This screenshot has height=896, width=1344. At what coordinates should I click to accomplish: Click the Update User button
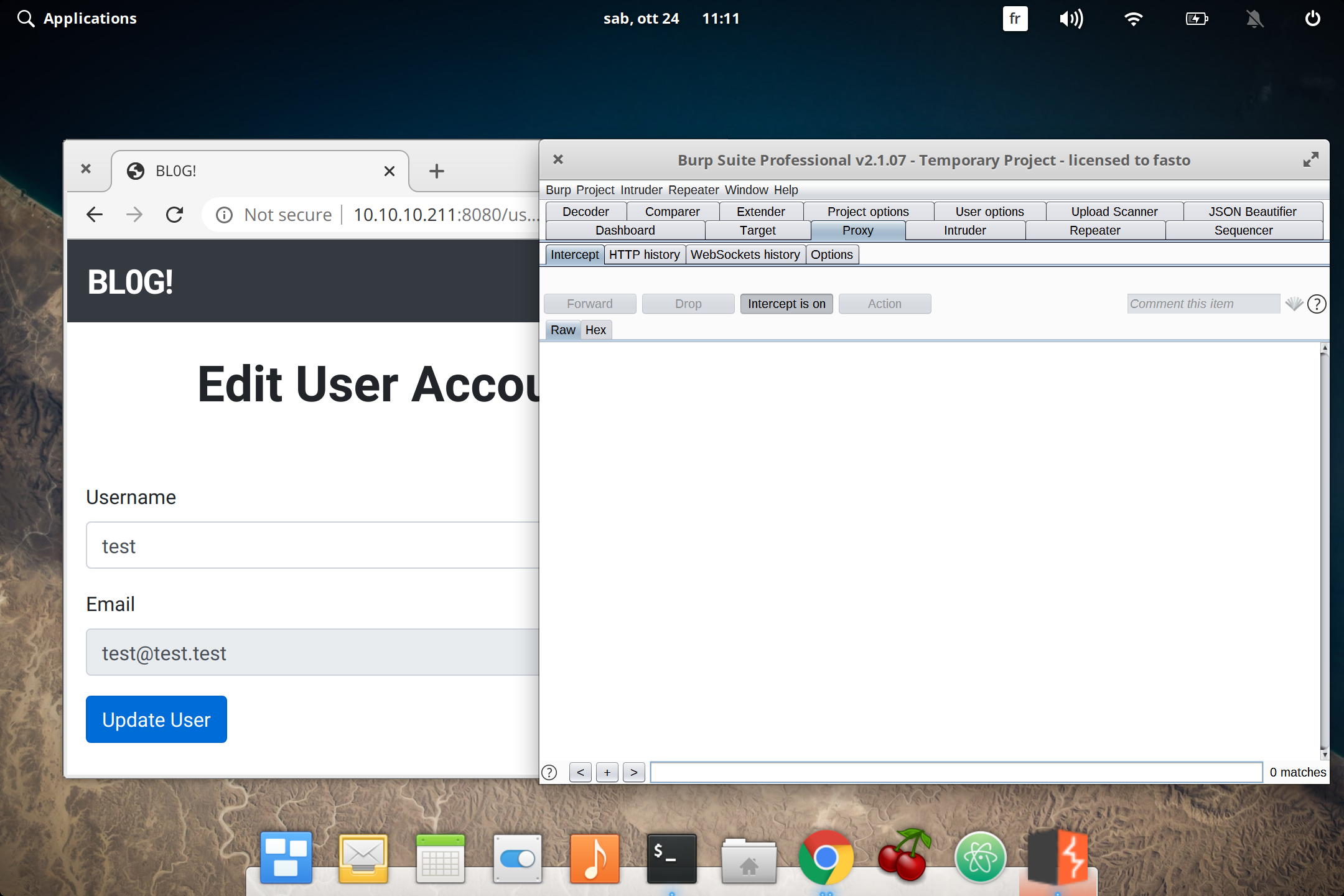pos(156,719)
